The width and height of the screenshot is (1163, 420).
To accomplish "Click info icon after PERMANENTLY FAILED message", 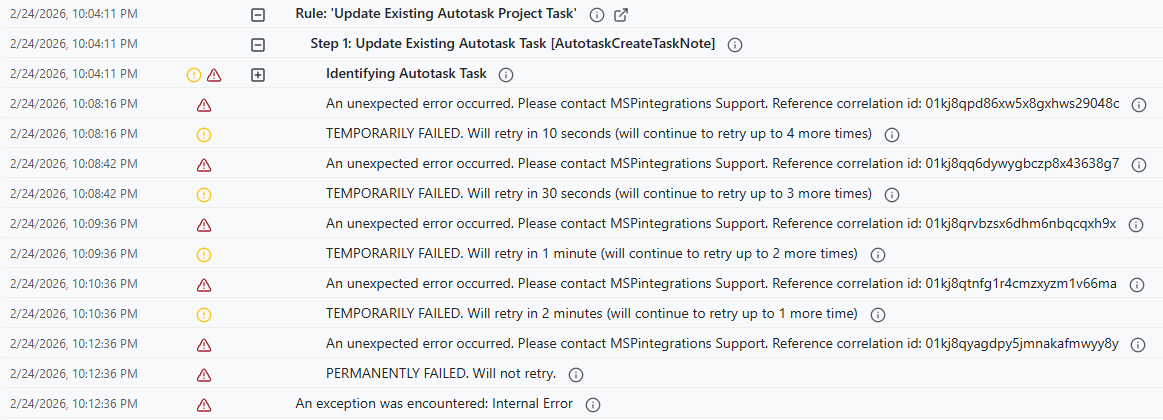I will tap(576, 375).
